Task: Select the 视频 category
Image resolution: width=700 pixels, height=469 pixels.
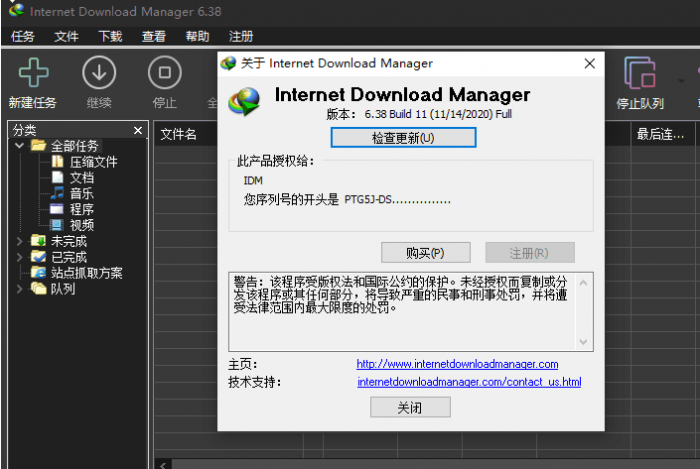Action: pos(82,225)
